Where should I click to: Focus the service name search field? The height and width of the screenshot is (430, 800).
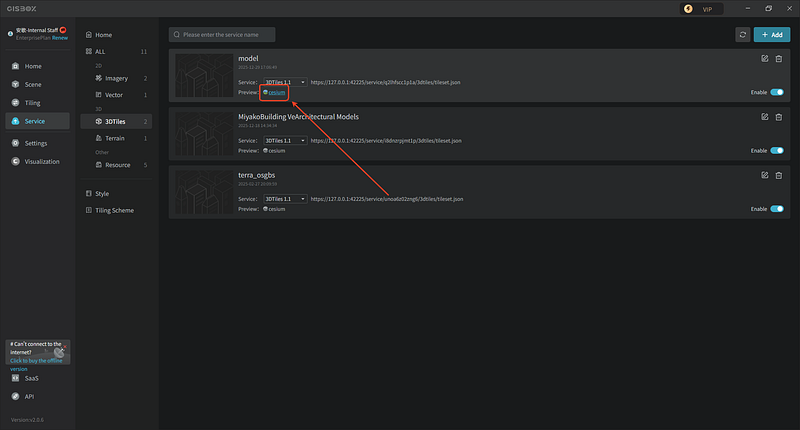tap(222, 35)
